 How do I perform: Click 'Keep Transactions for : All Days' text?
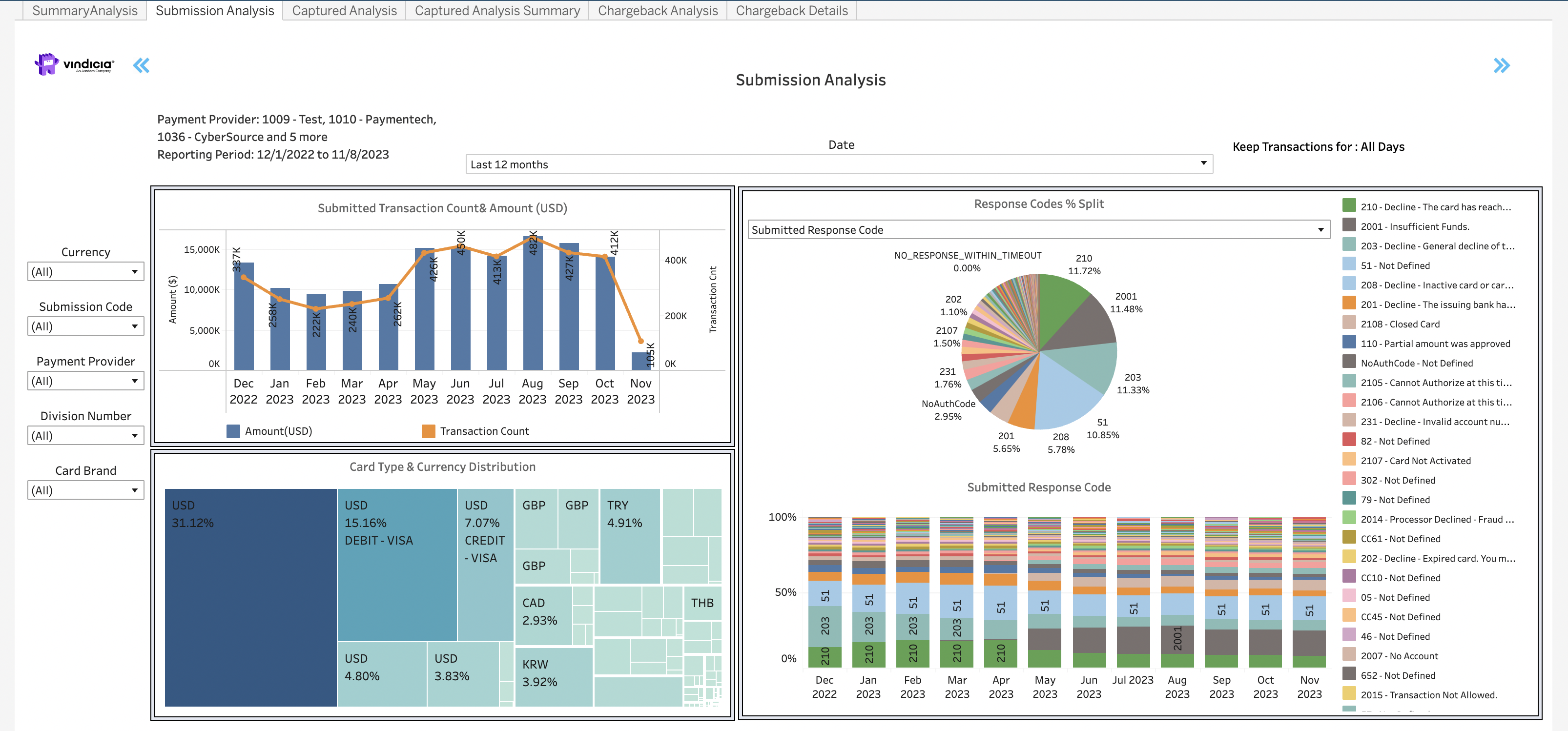coord(1319,147)
